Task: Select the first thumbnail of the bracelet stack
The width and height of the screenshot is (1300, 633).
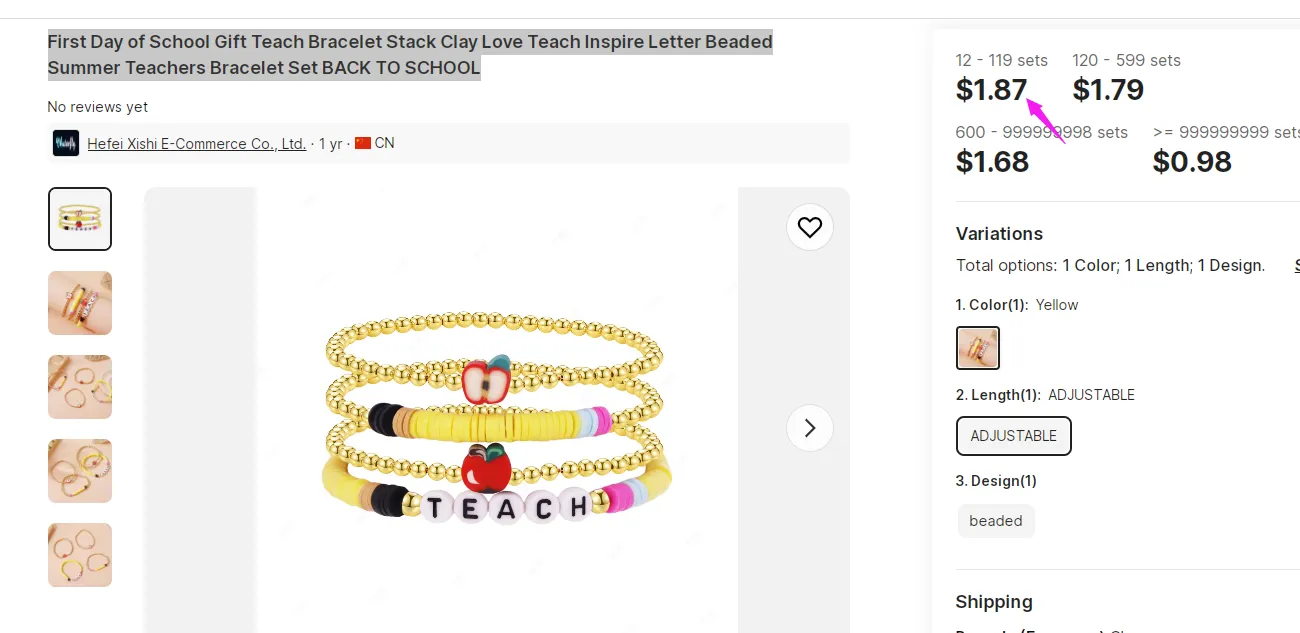Action: tap(80, 219)
